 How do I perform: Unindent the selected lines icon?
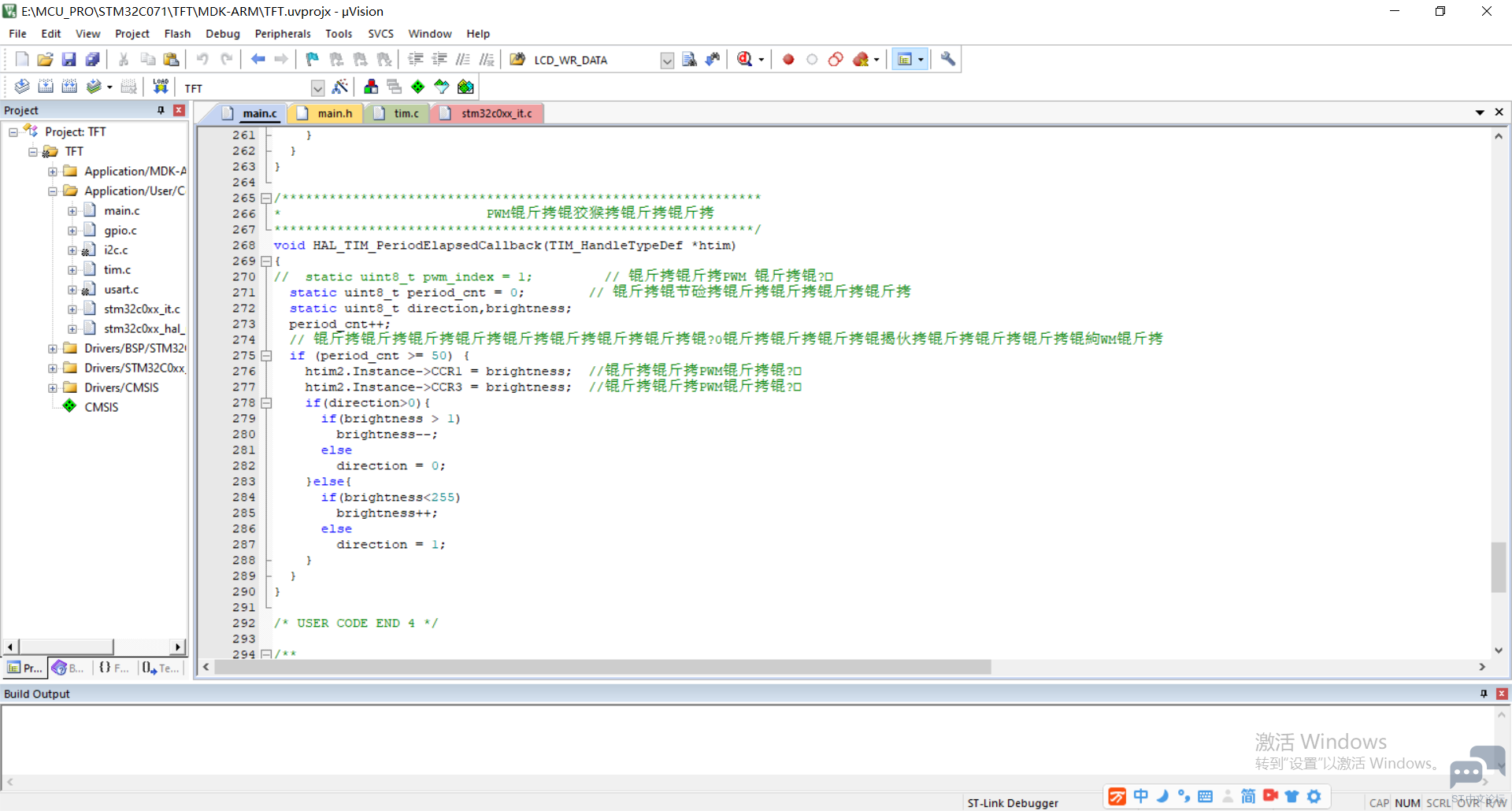point(439,59)
